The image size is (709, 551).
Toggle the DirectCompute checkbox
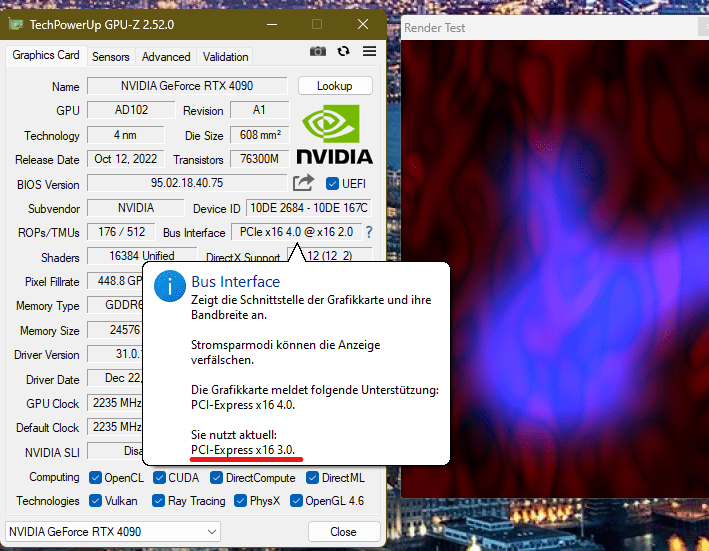click(x=216, y=478)
